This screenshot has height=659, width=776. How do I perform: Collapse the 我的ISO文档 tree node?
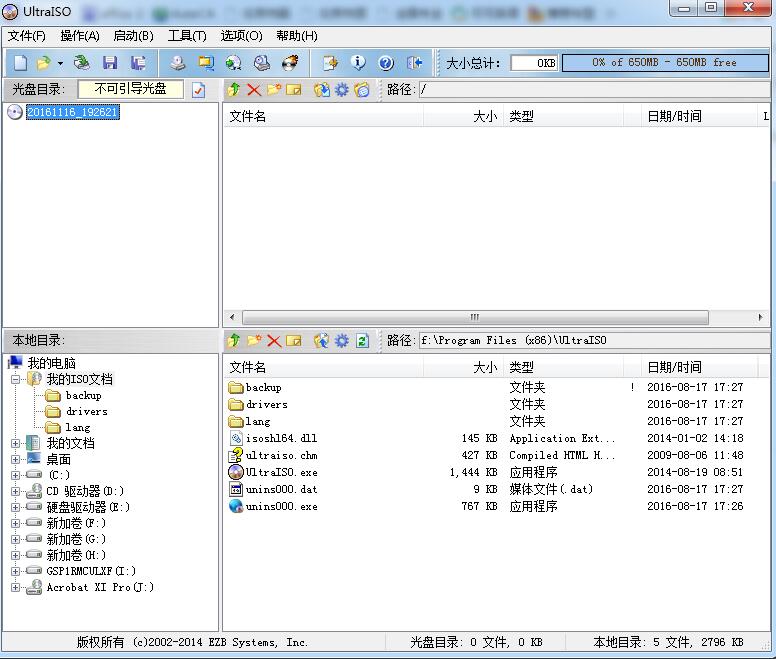[x=15, y=379]
